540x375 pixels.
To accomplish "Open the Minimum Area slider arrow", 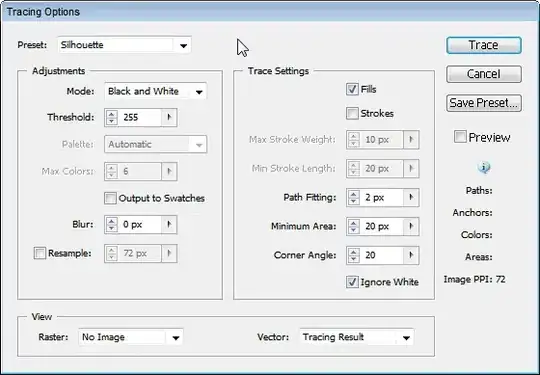I will click(411, 226).
